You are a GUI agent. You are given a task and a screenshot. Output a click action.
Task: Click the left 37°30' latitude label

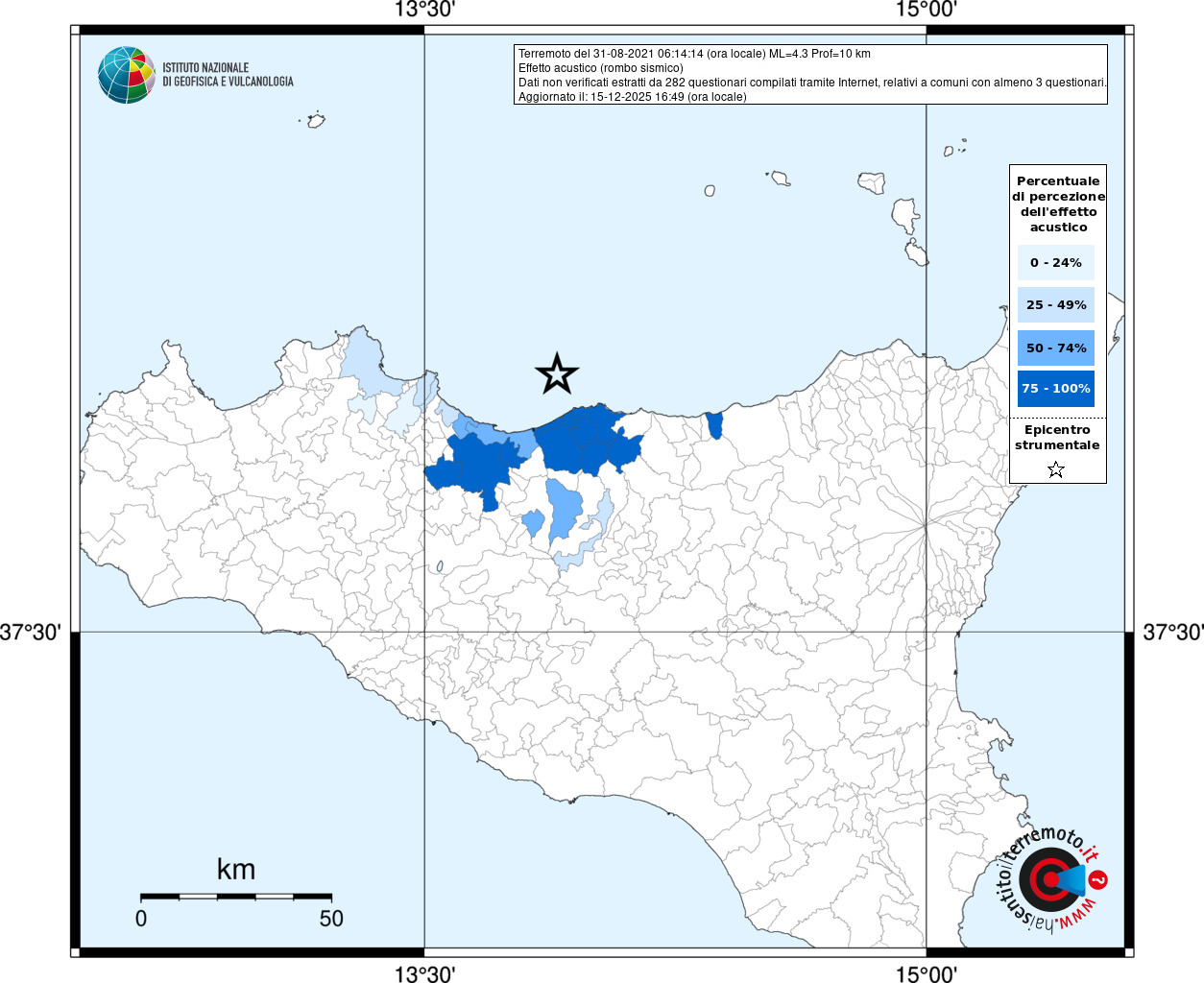tap(31, 632)
